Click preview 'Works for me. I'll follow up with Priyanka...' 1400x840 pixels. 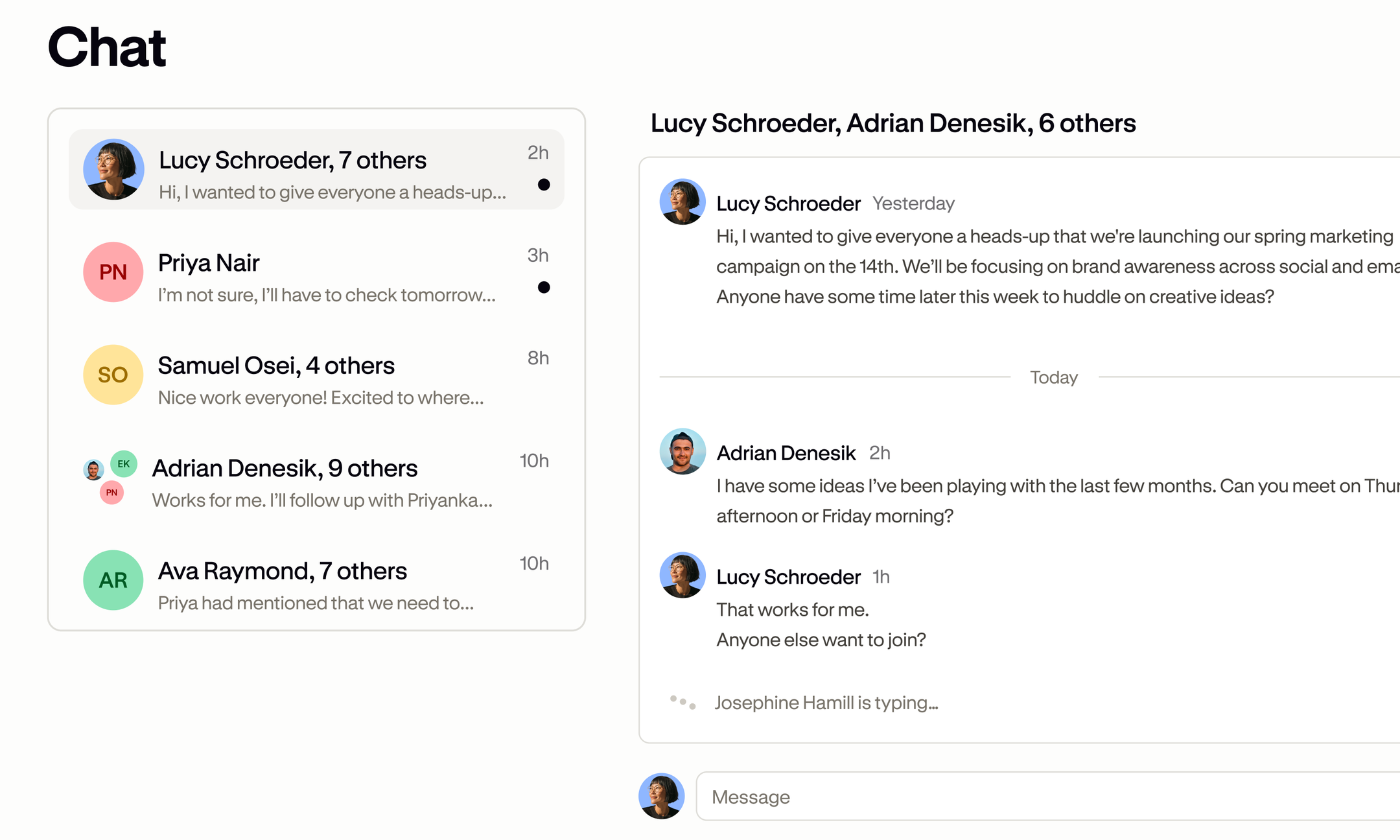pyautogui.click(x=322, y=500)
